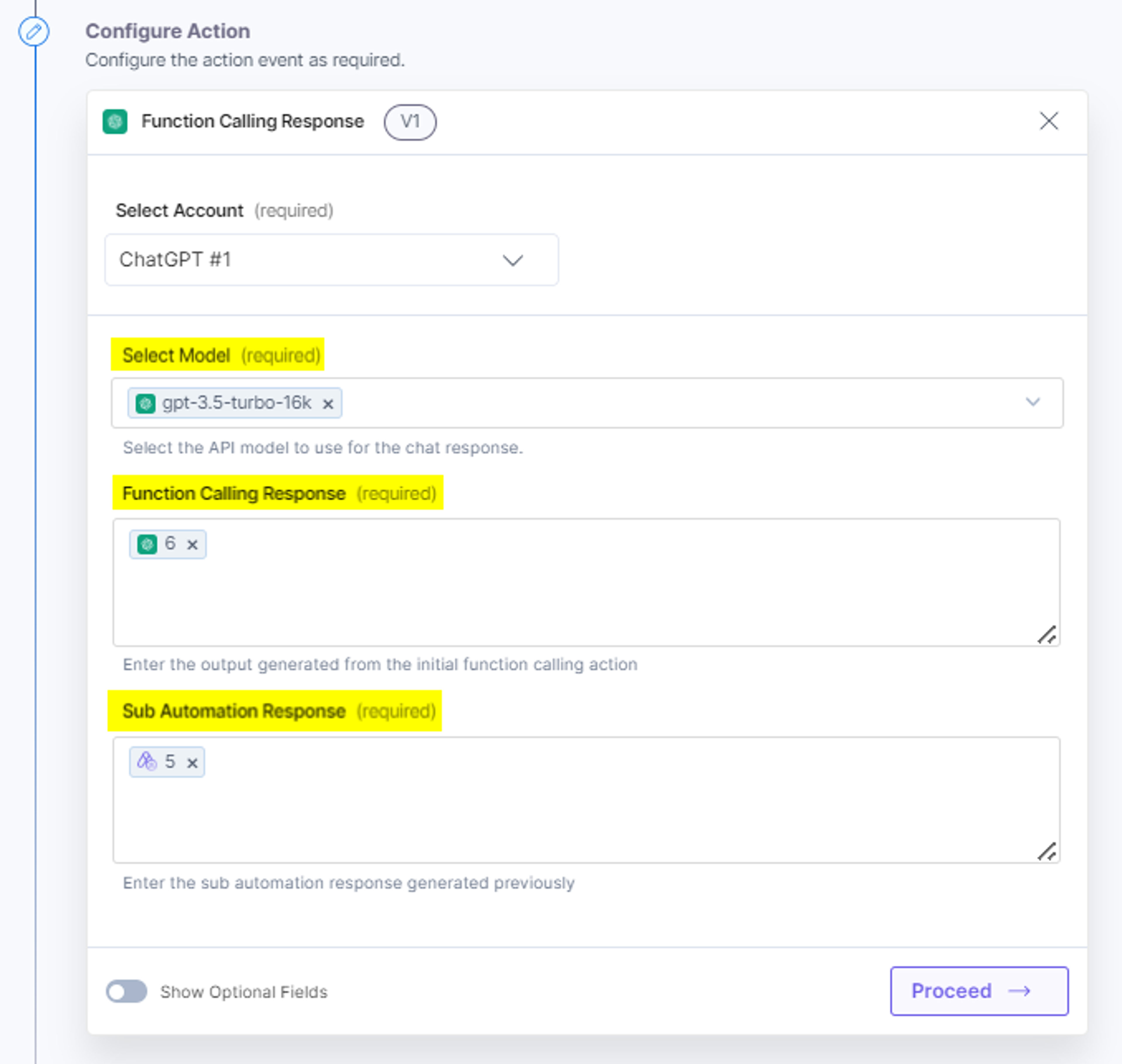Expand the Select Model dropdown arrow

pyautogui.click(x=1033, y=402)
